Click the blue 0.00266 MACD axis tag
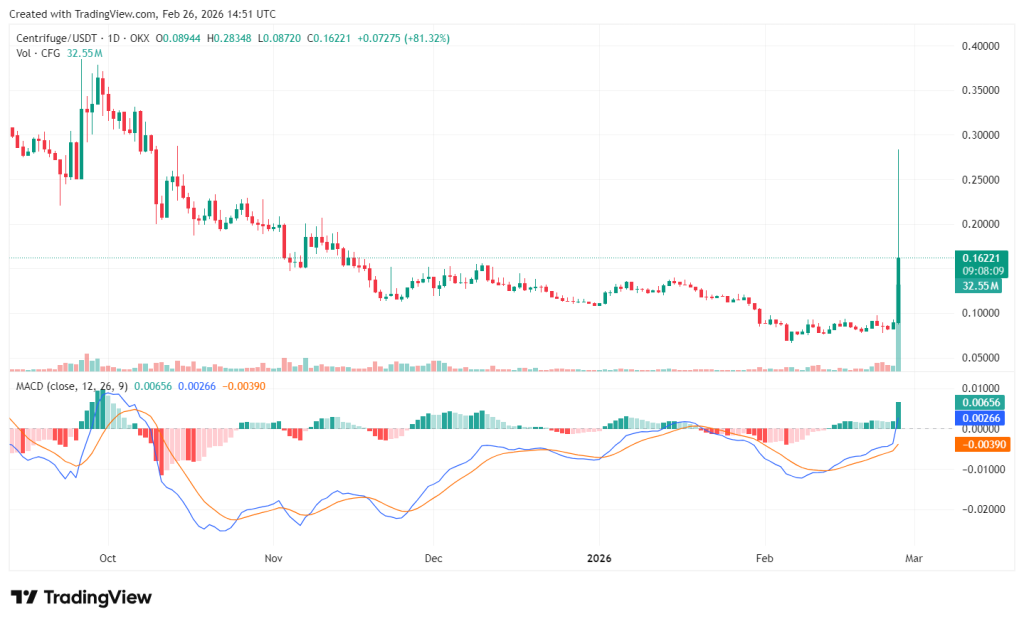1024x624 pixels. (x=978, y=418)
